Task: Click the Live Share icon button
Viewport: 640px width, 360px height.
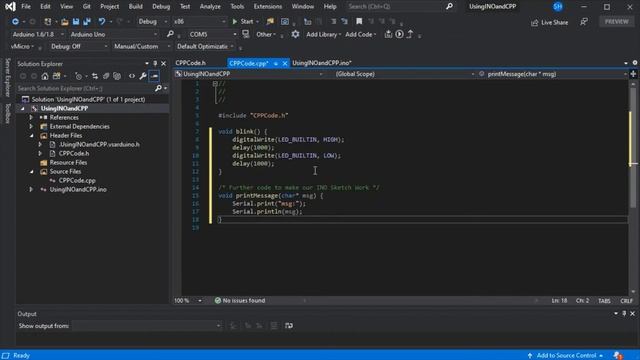Action: (x=549, y=22)
